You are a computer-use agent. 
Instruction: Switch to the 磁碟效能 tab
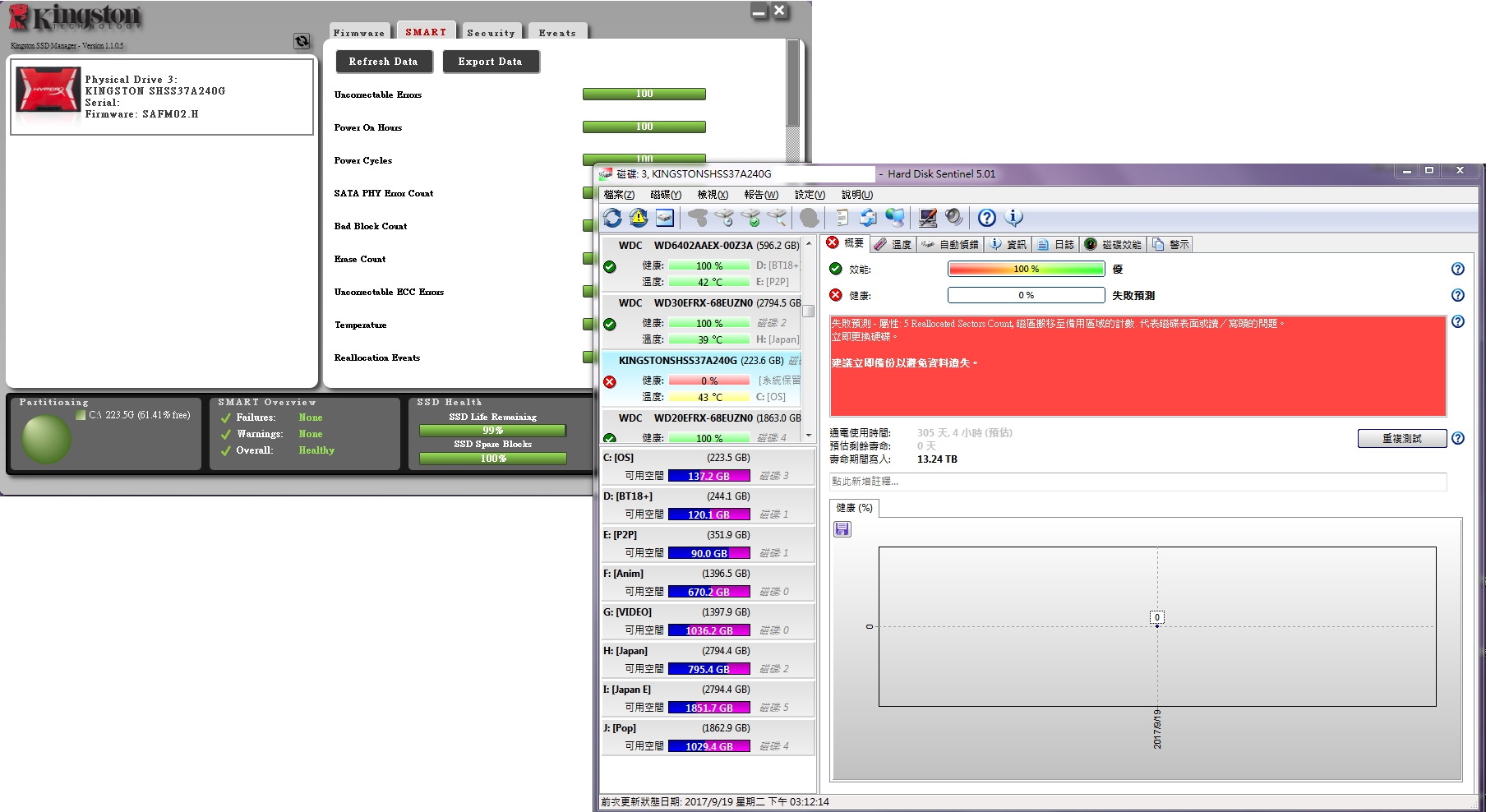(x=1113, y=244)
